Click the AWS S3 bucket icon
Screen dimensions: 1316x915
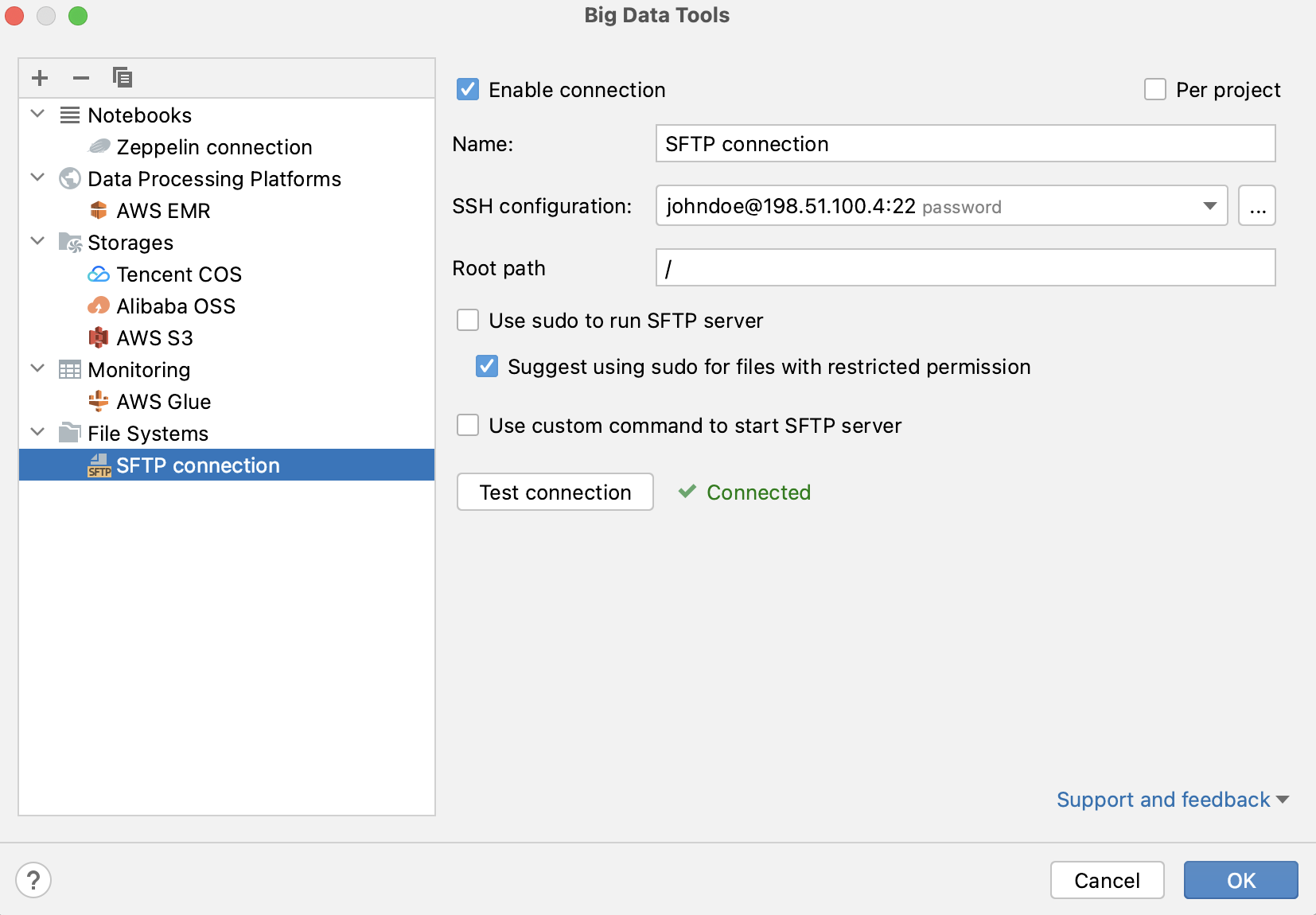tap(99, 337)
